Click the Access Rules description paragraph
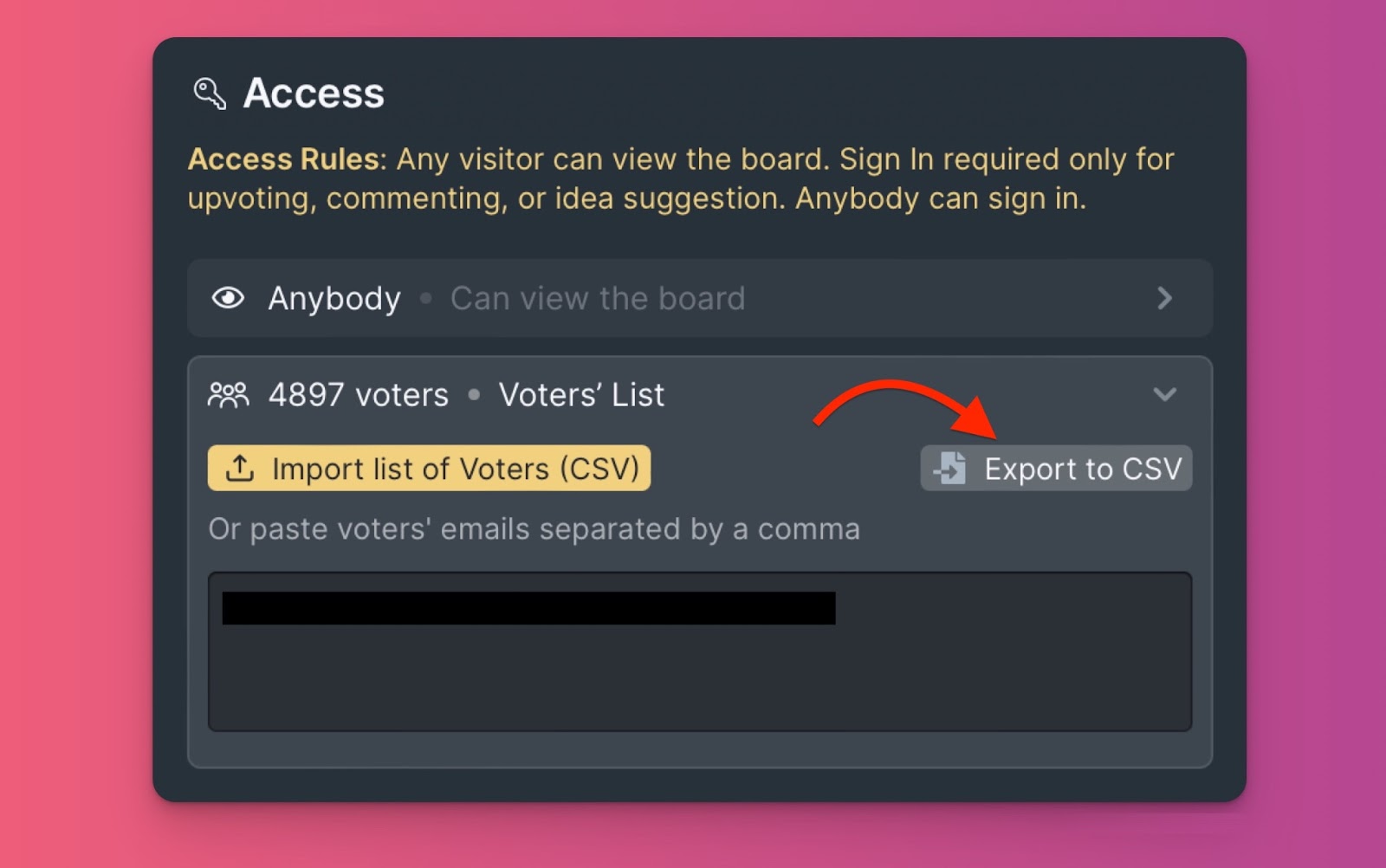The image size is (1386, 868). pos(681,178)
